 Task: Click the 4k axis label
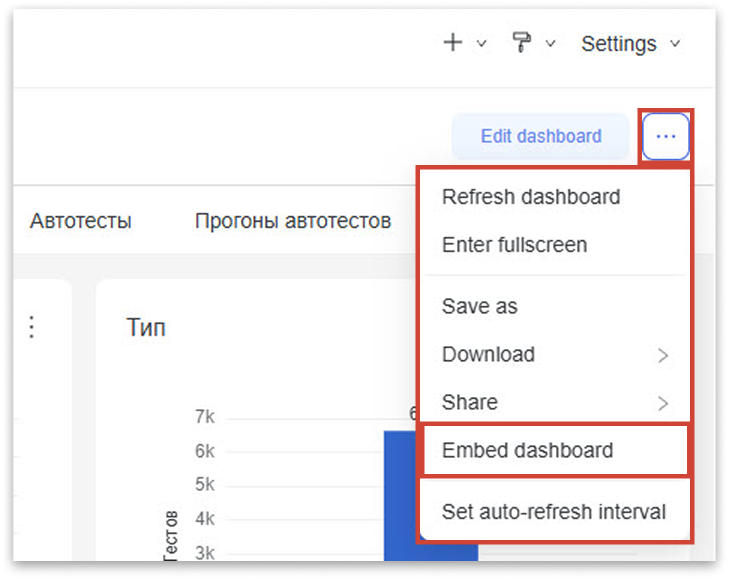[205, 518]
